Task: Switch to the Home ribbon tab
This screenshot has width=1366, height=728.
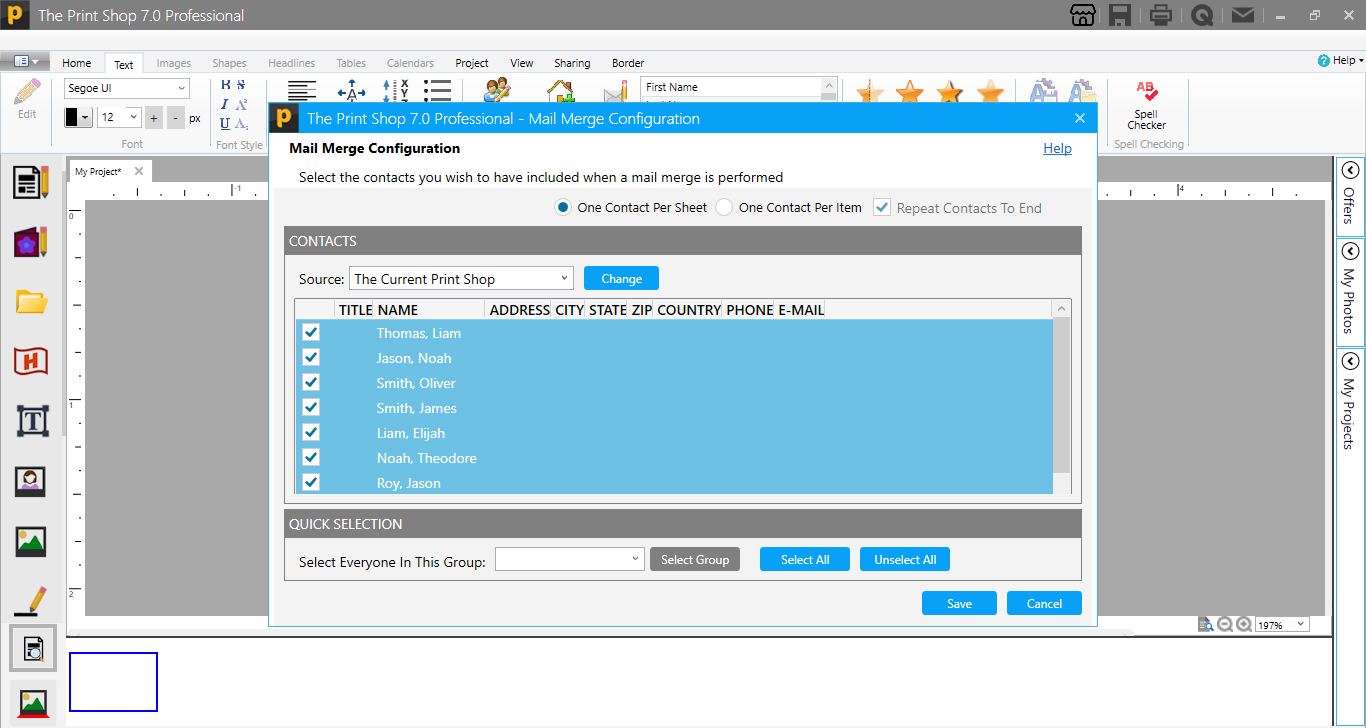Action: click(x=77, y=63)
